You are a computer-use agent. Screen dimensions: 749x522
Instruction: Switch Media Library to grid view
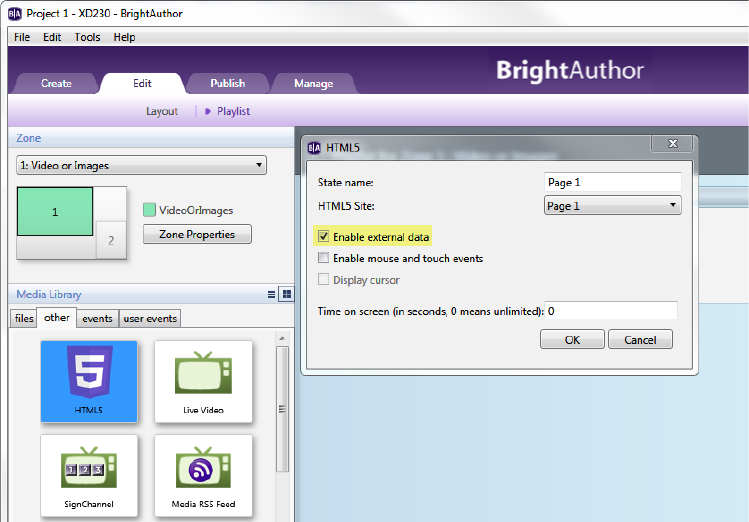coord(287,294)
